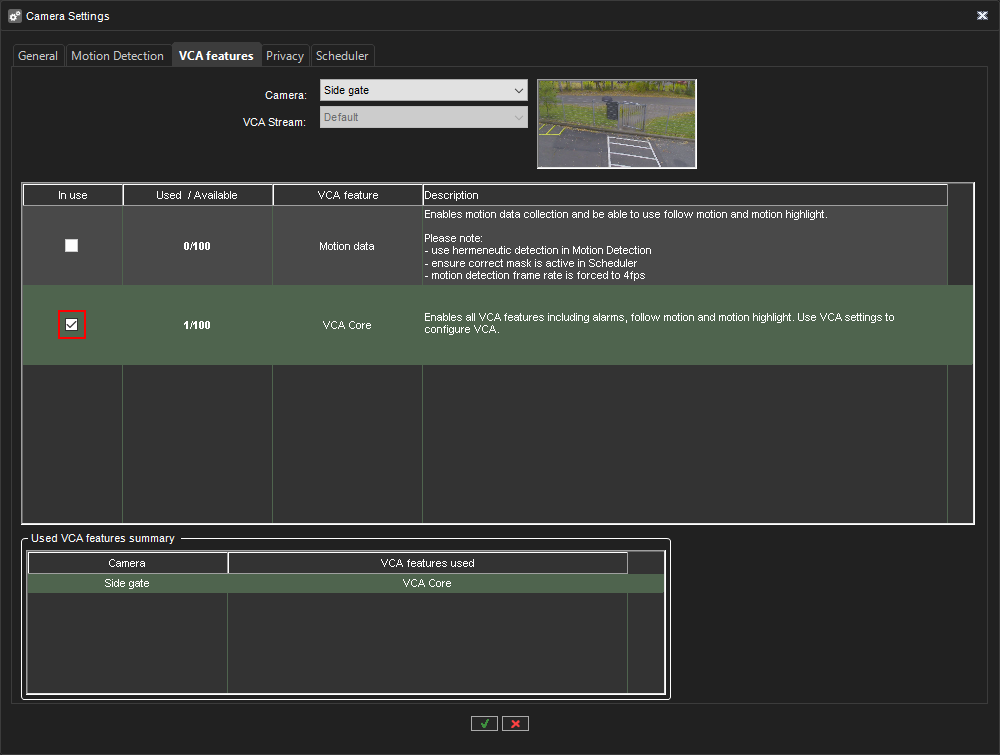Select the Side gate row in summary
Image resolution: width=1000 pixels, height=755 pixels.
(x=127, y=582)
